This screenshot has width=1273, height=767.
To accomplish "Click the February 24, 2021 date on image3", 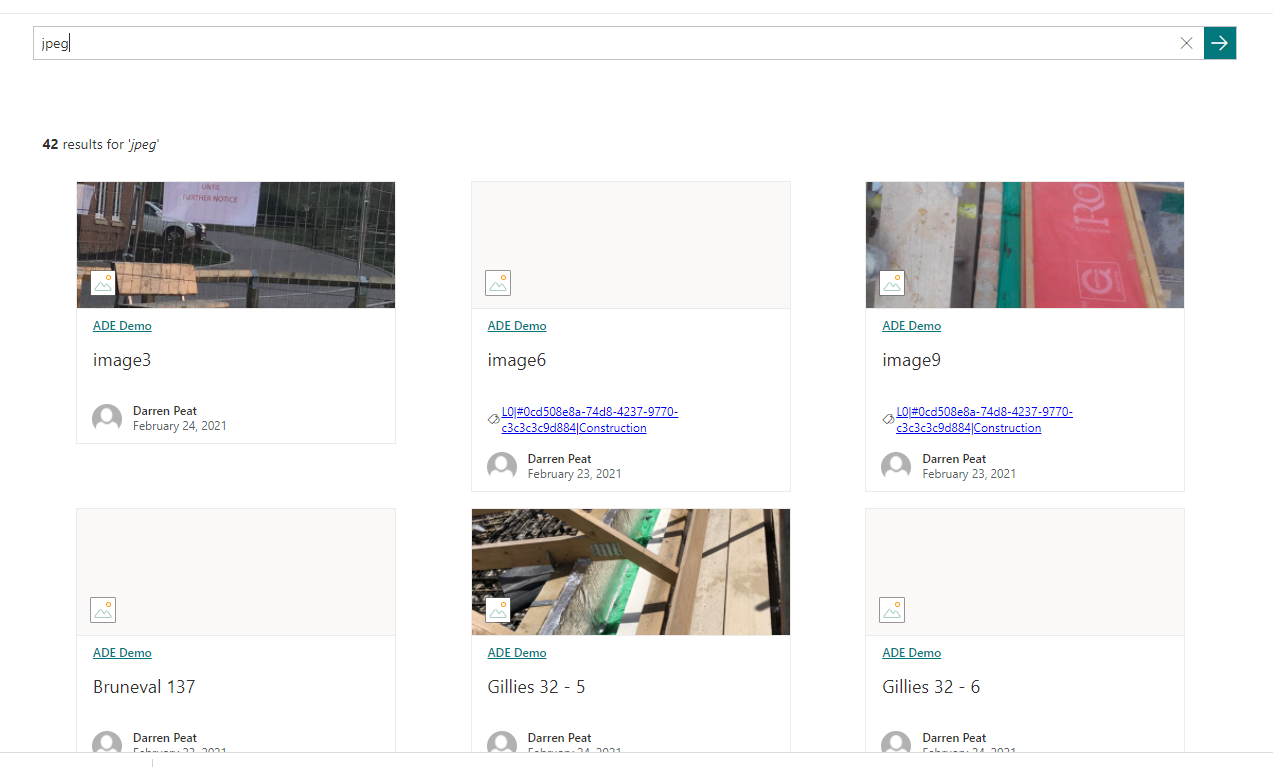I will (x=180, y=426).
